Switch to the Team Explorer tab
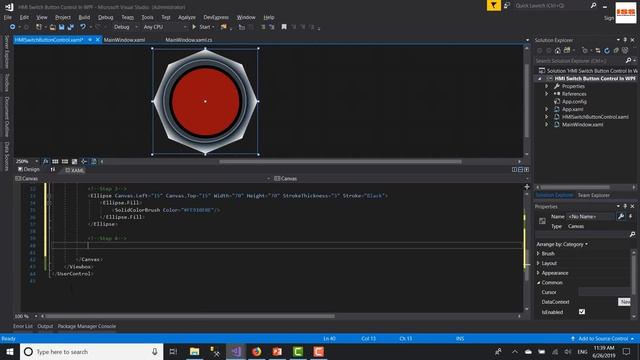The height and width of the screenshot is (360, 640). (x=593, y=196)
